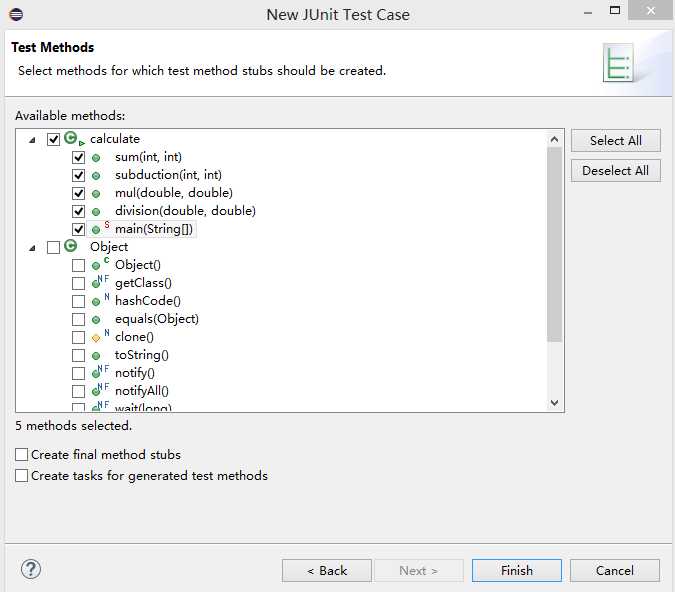This screenshot has width=675, height=592.
Task: Click the method icon beside subduction(int, int)
Action: (x=96, y=176)
